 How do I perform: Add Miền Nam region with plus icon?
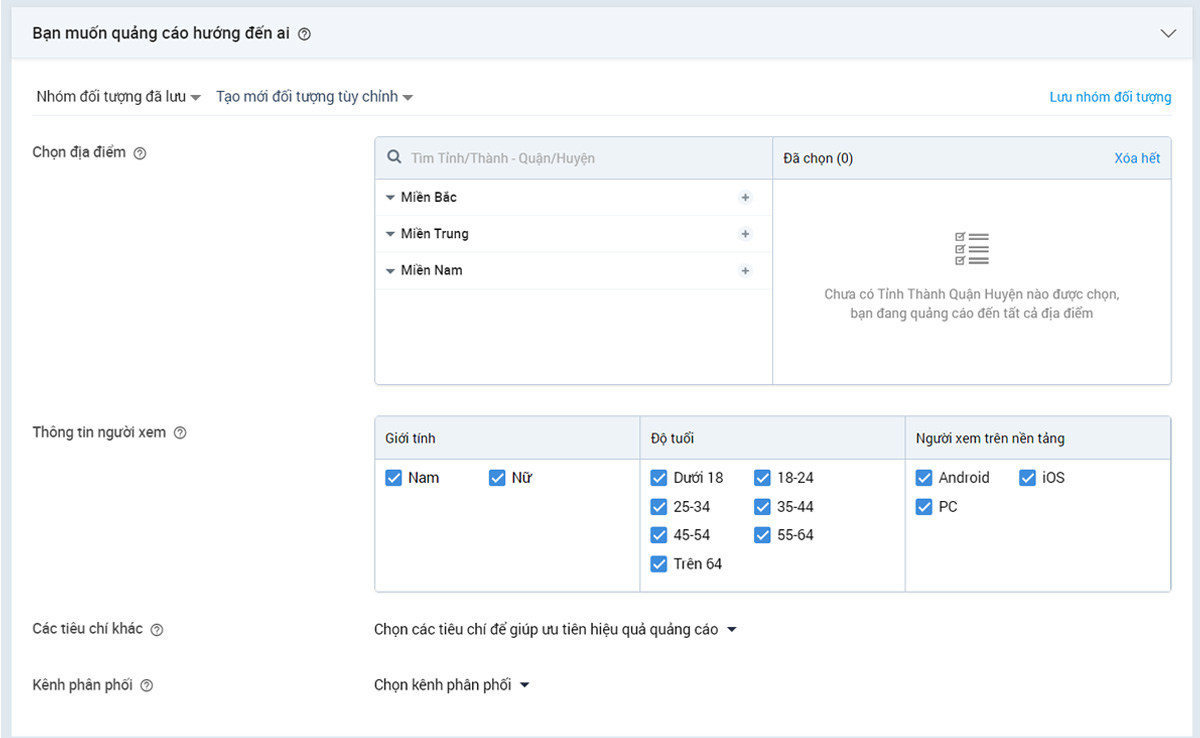coord(745,271)
